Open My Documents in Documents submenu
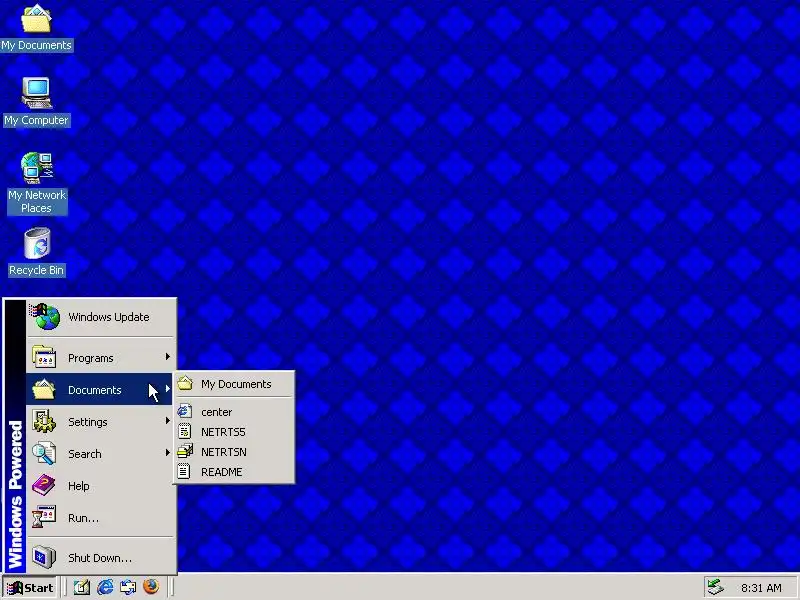The height and width of the screenshot is (600, 800). click(234, 384)
